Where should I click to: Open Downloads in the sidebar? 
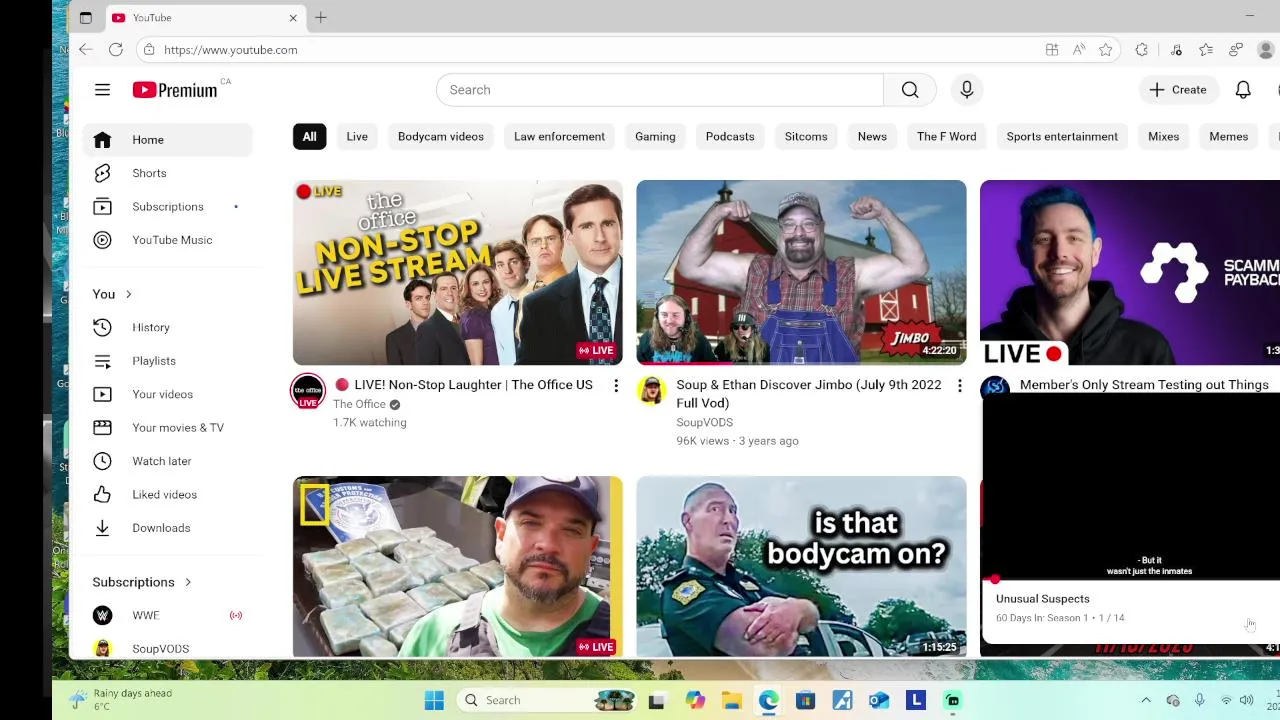pos(167,528)
